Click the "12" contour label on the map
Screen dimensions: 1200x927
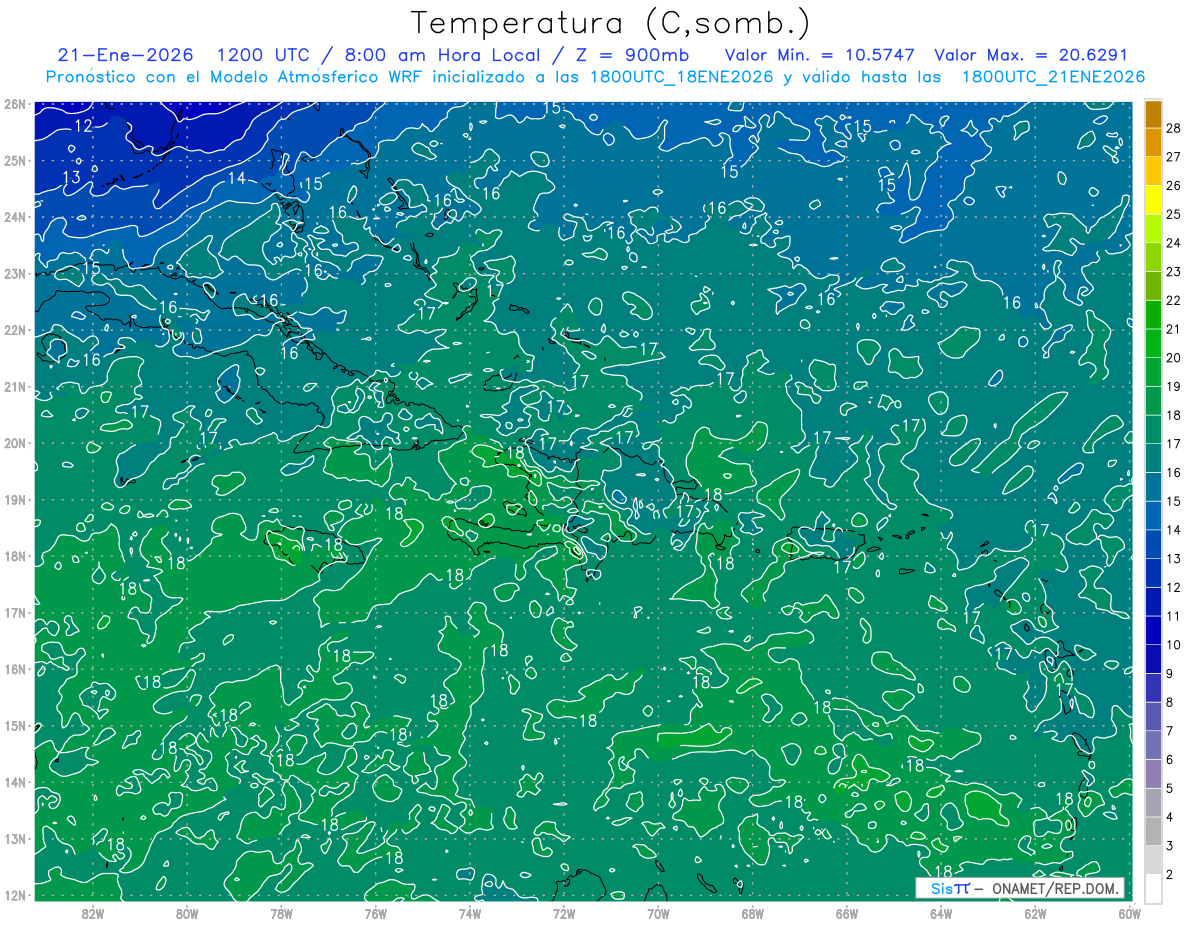(x=83, y=126)
